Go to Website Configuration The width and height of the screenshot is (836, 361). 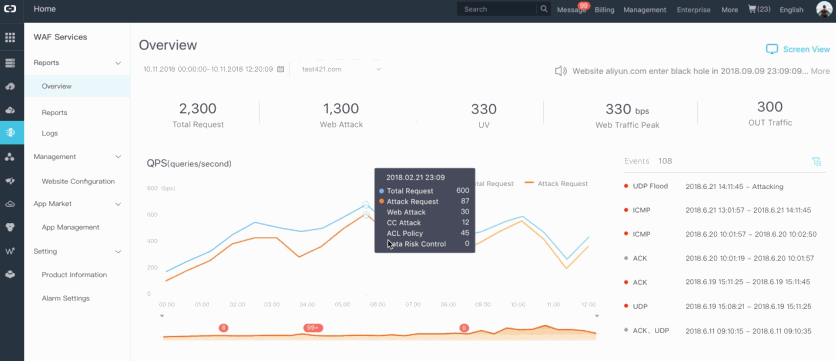[78, 181]
